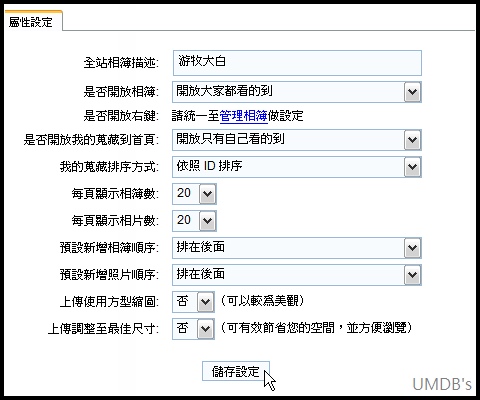Click the 並方便瀏覽 hint text
Screen dimensions: 480x400
tap(379, 328)
